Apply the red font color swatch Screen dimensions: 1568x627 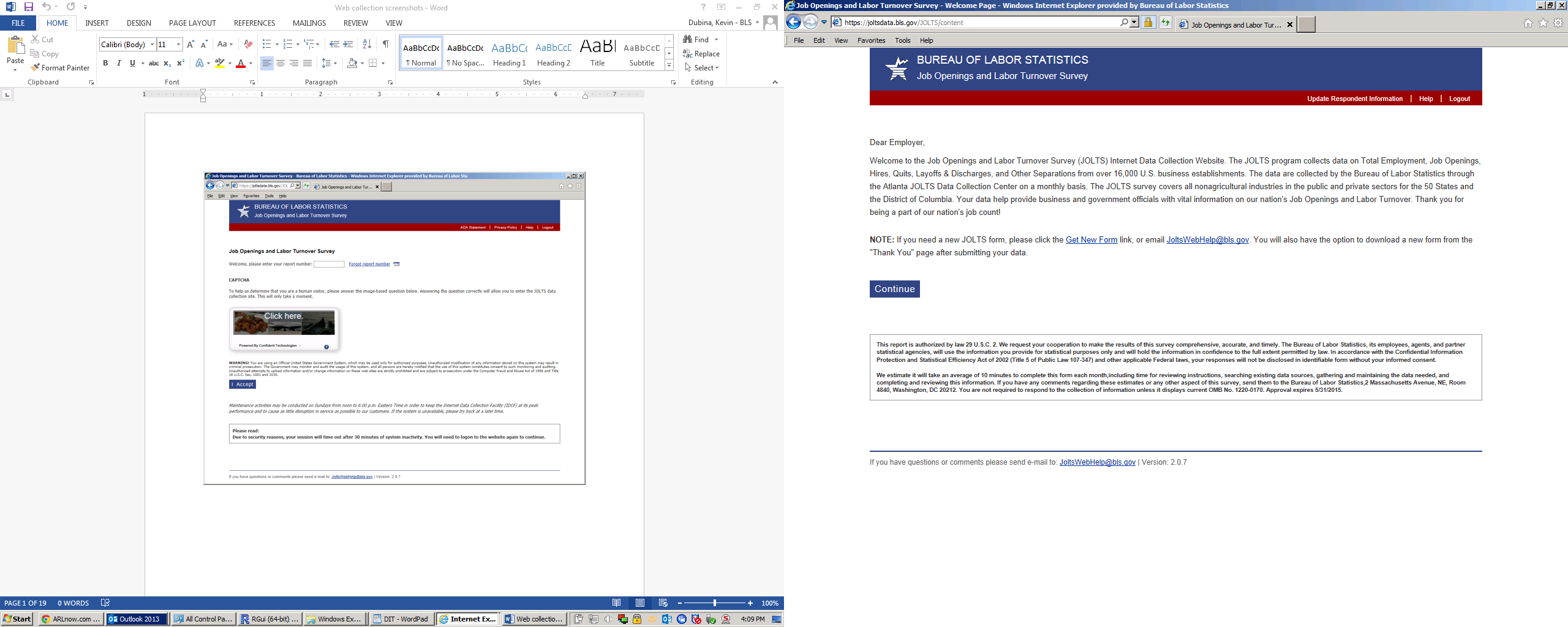(x=241, y=63)
